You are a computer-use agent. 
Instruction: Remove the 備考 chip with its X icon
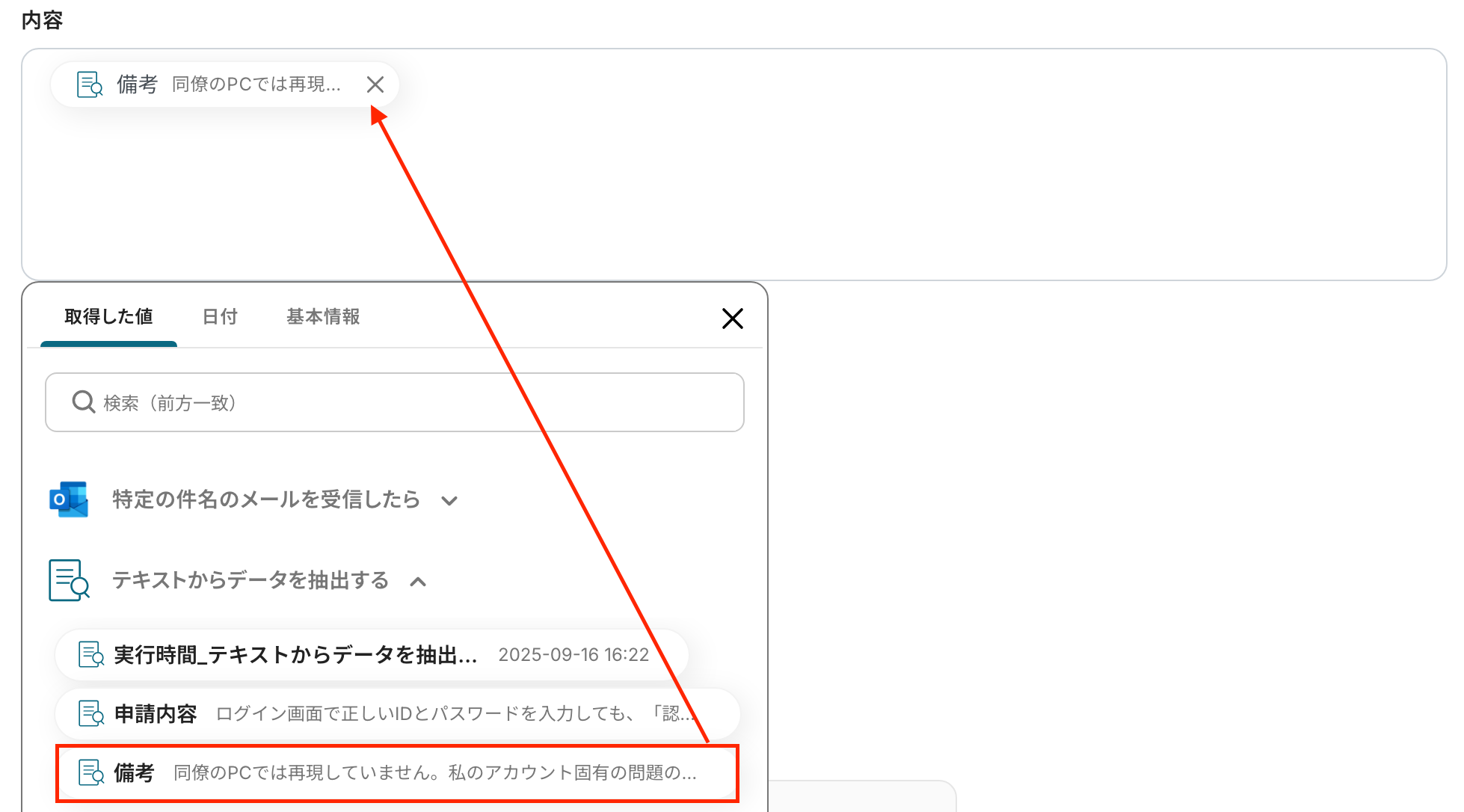pyautogui.click(x=375, y=84)
